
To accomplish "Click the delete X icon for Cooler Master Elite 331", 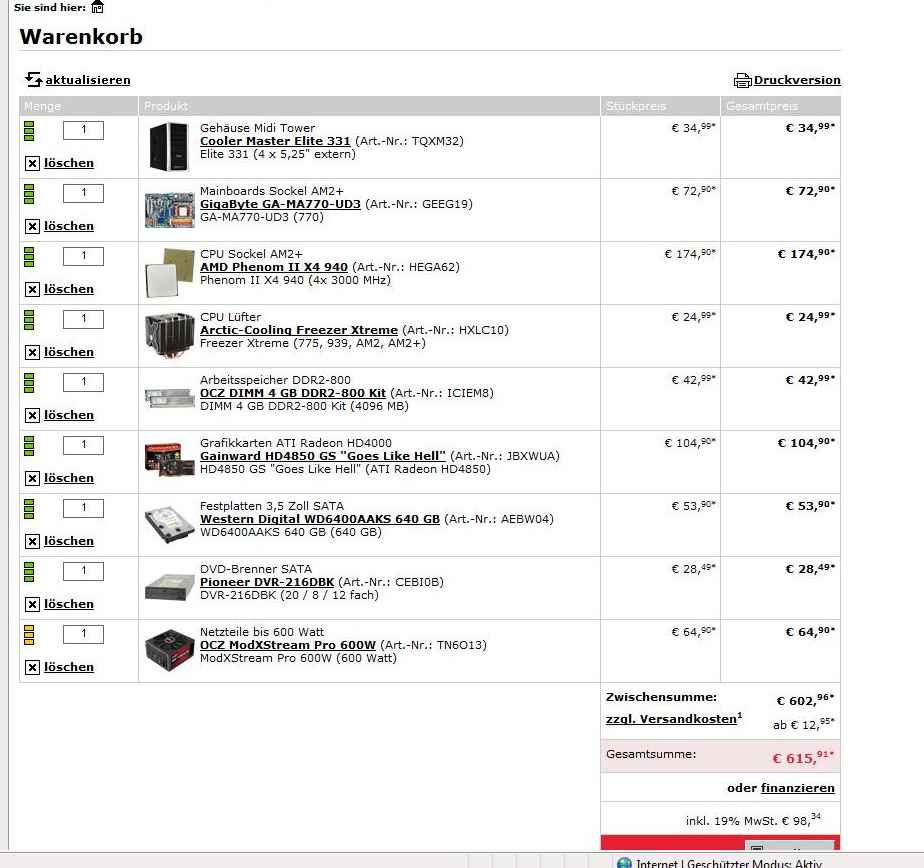I will pos(32,163).
